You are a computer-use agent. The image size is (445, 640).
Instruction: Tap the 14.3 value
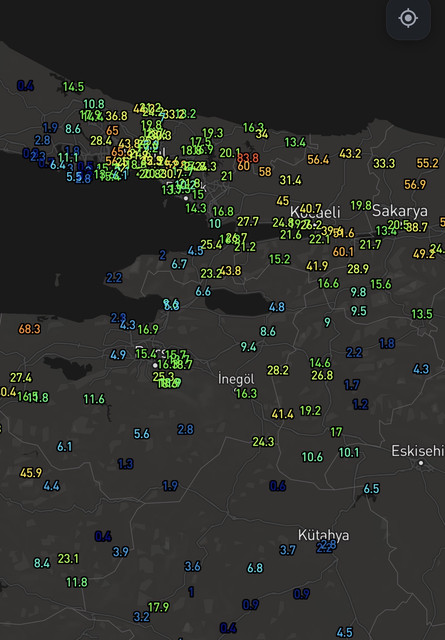(196, 209)
